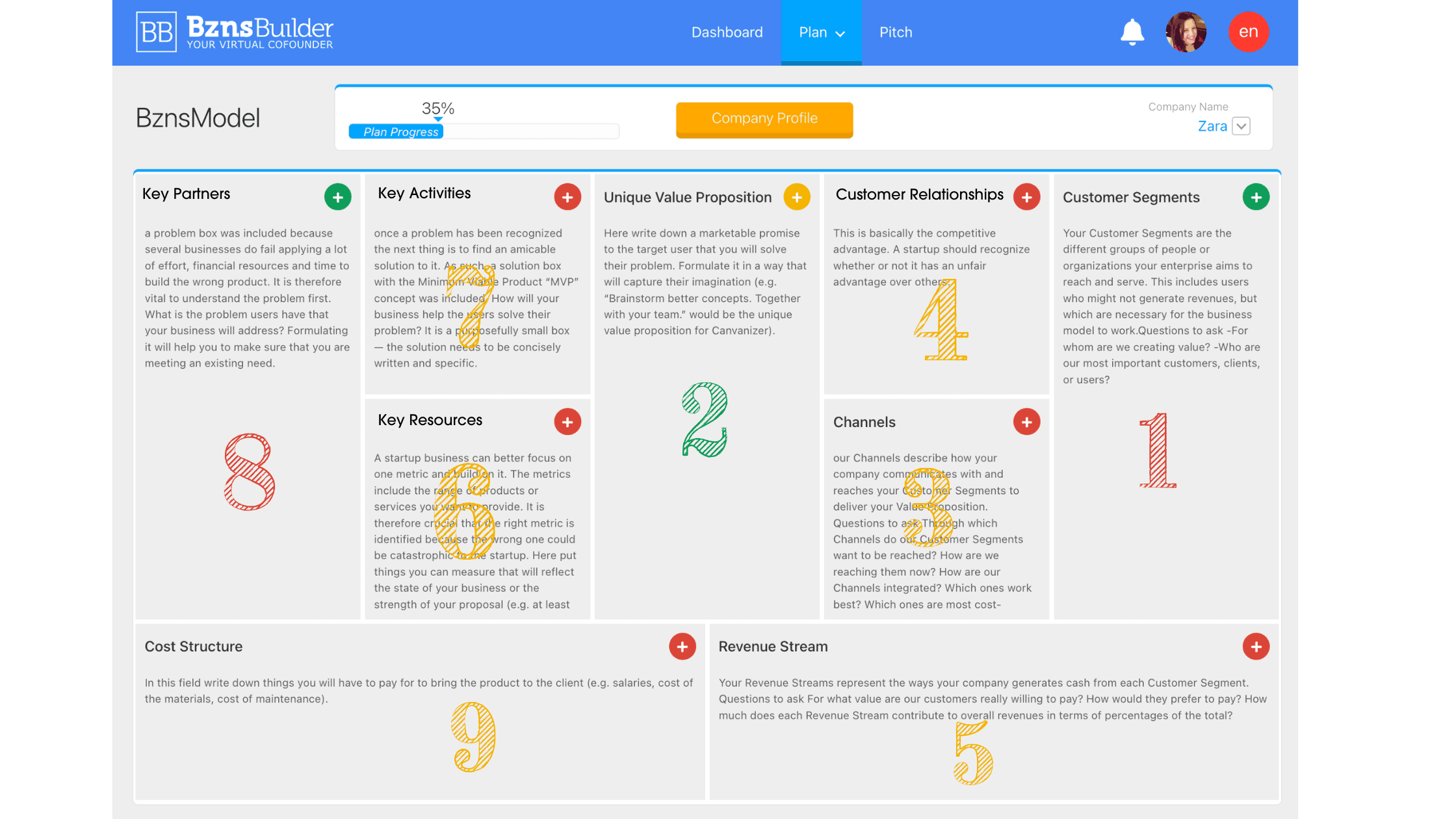This screenshot has width=1456, height=819.
Task: Open the Plan dropdown menu
Action: (819, 32)
